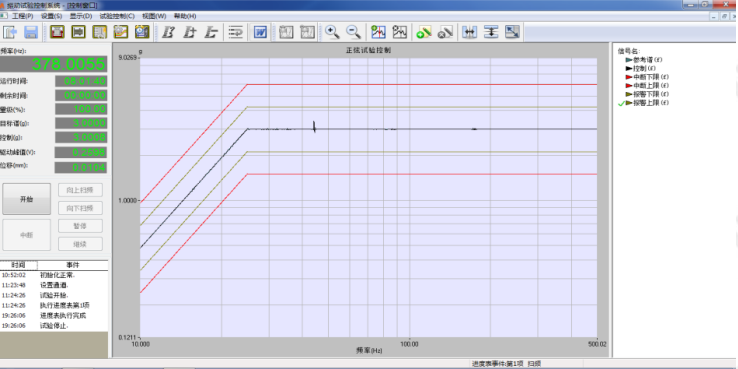Open the 试验控制(C) menu
Image resolution: width=738 pixels, height=369 pixels.
click(117, 16)
